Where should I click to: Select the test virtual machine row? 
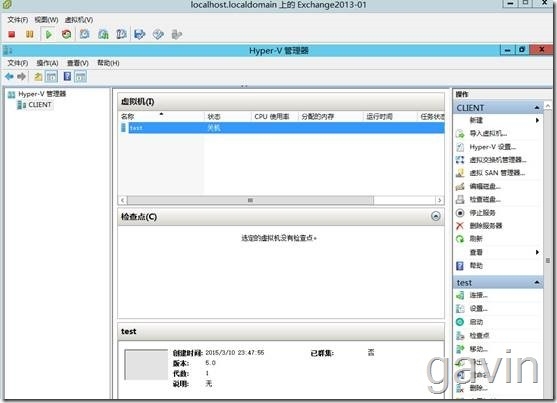coord(282,128)
